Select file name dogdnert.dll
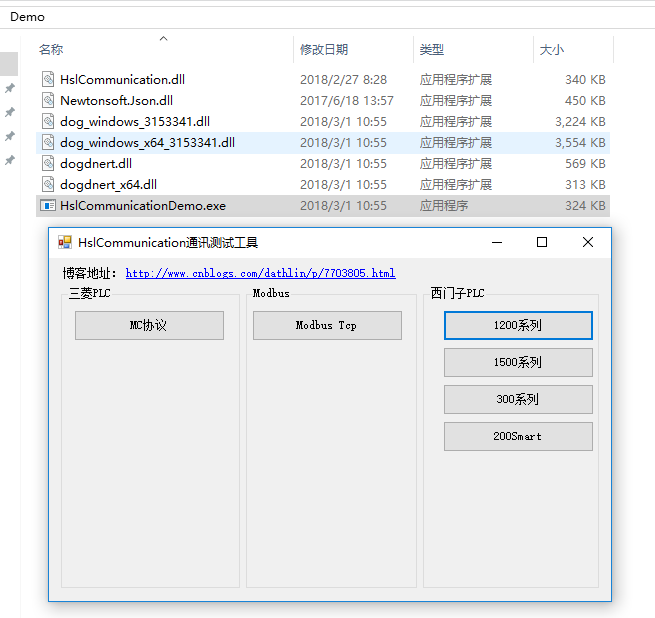 (96, 163)
